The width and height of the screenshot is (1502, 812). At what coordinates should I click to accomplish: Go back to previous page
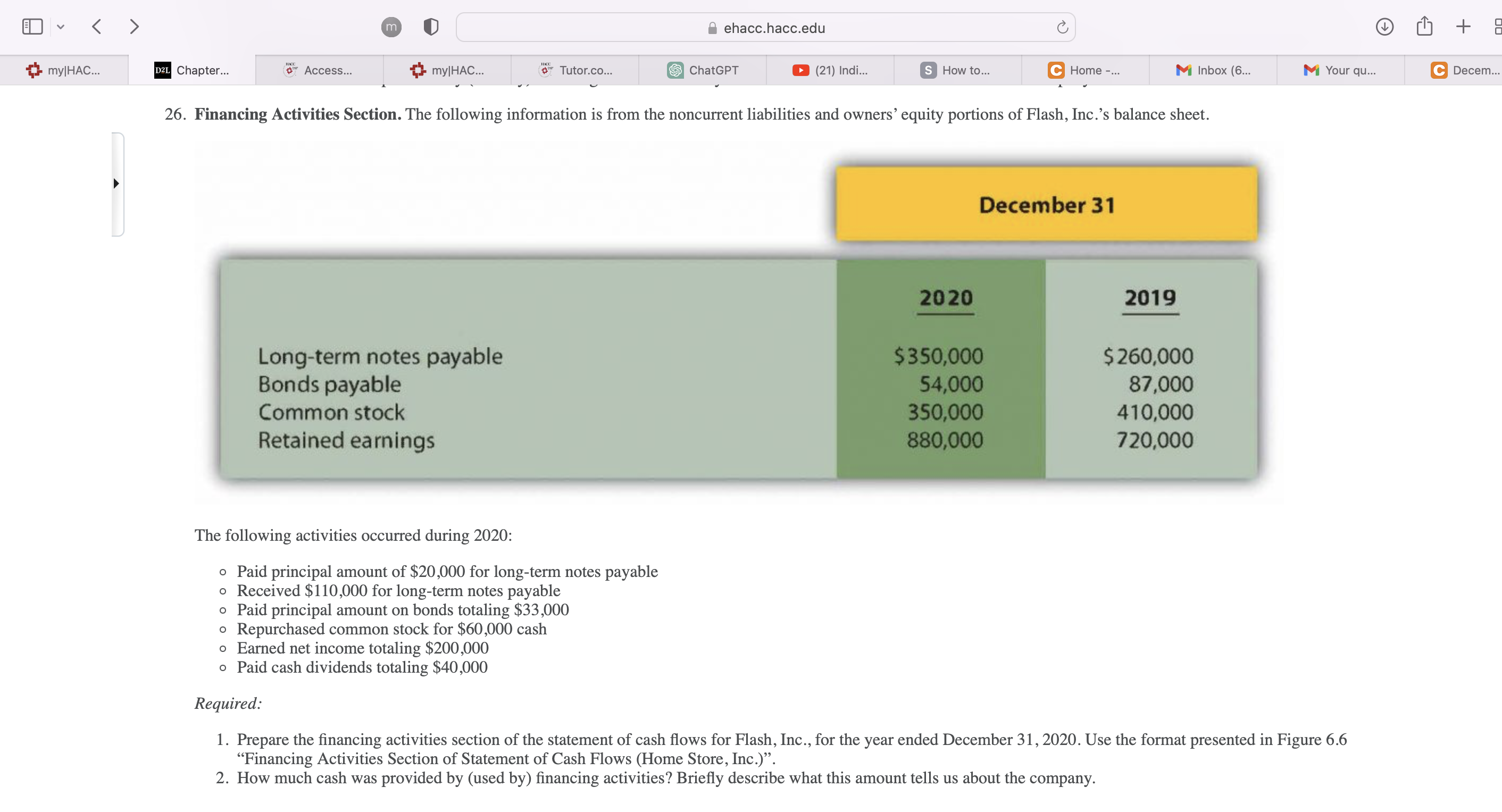coord(97,27)
